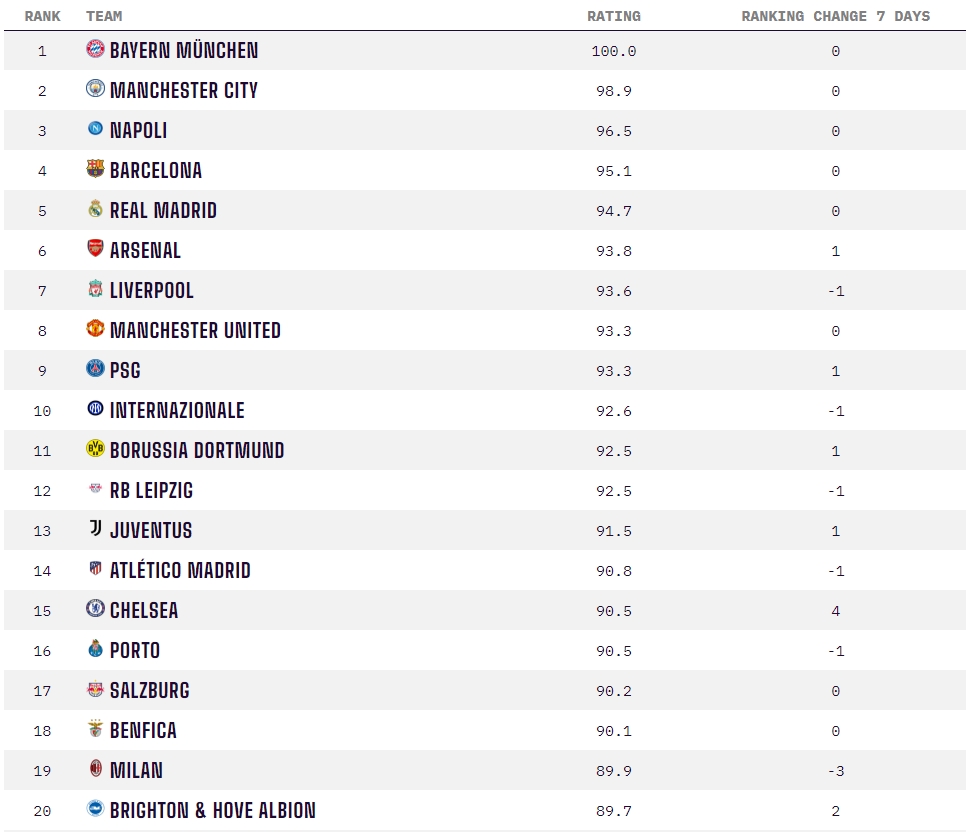
Task: Sort by Ranking Change 7 Days header
Action: (835, 16)
